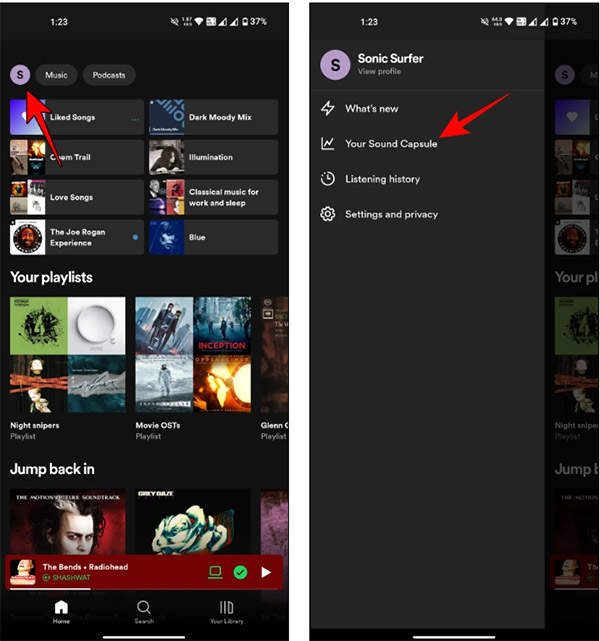This screenshot has height=641, width=600.
Task: Open the connect devices icon in player
Action: tap(215, 572)
